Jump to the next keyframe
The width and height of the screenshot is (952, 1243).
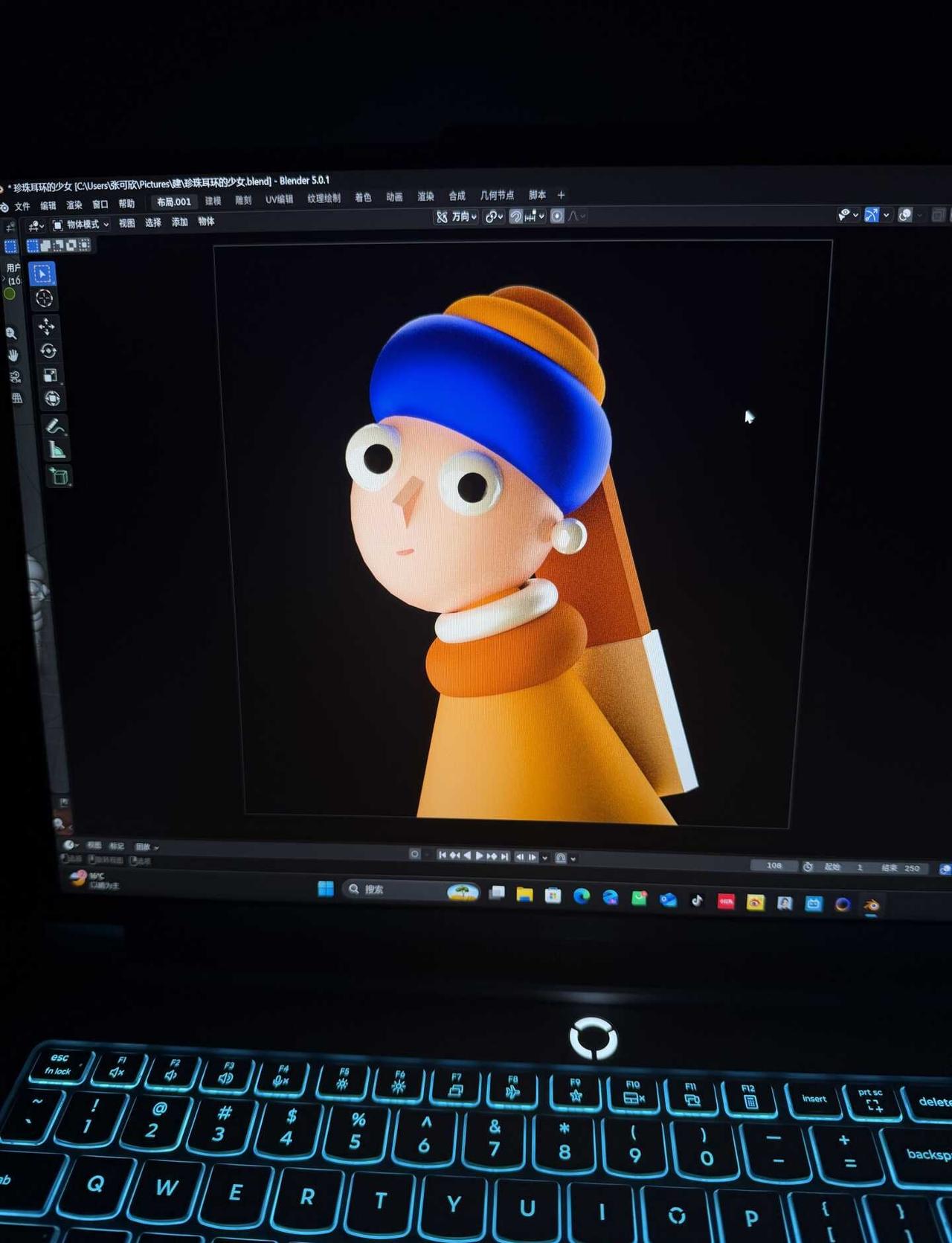coord(492,857)
